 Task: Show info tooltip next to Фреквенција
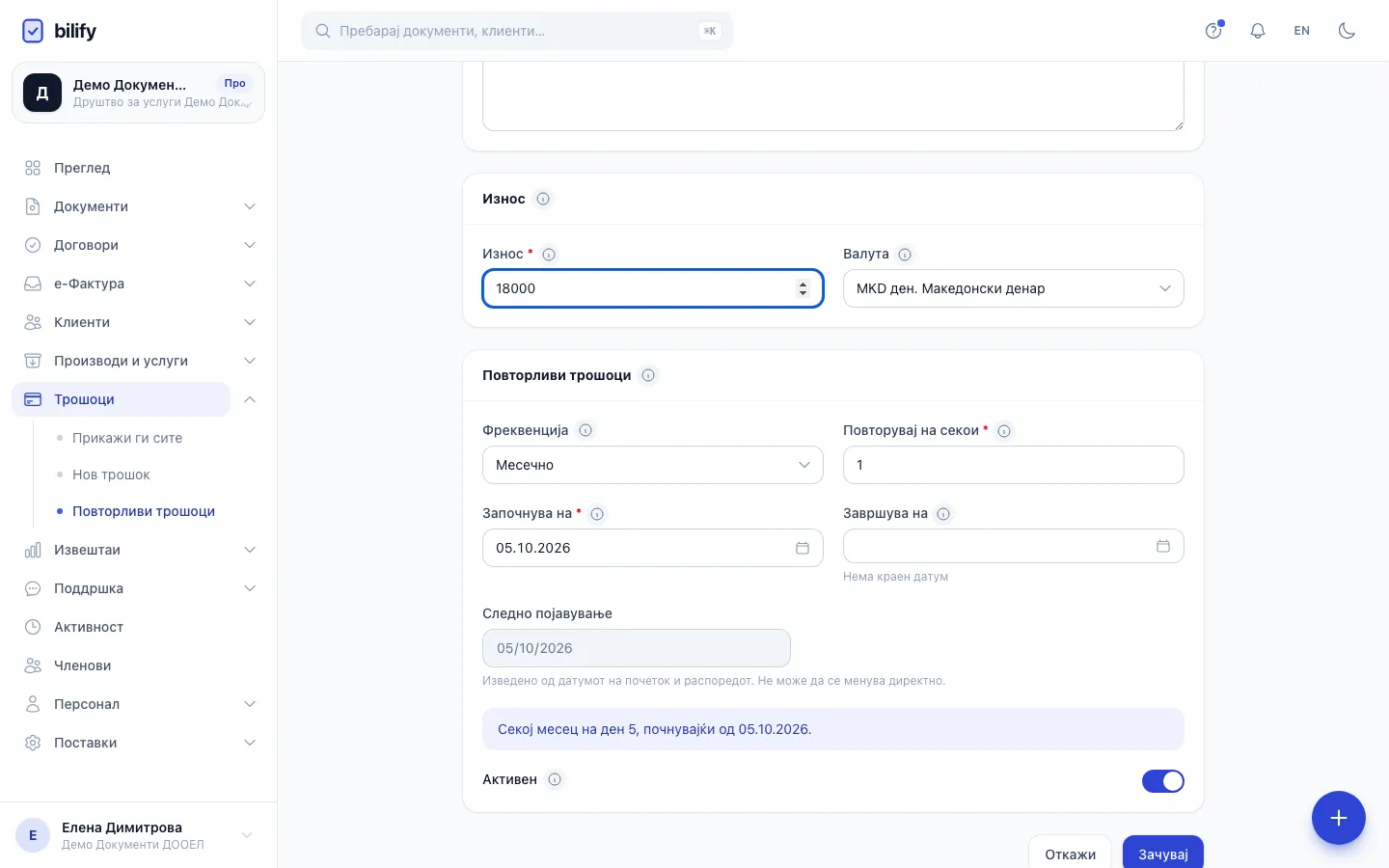(586, 430)
